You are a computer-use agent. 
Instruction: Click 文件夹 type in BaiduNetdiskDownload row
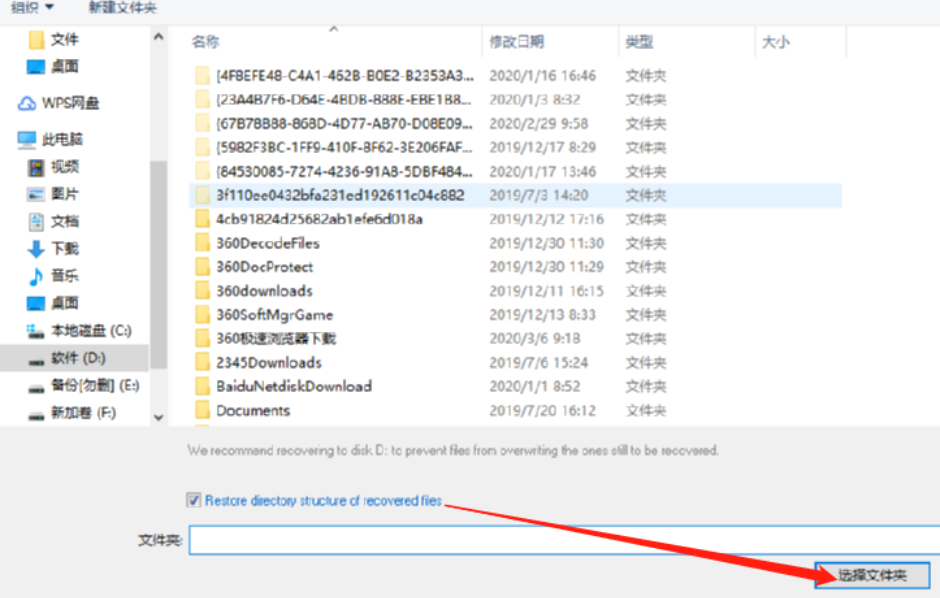646,386
